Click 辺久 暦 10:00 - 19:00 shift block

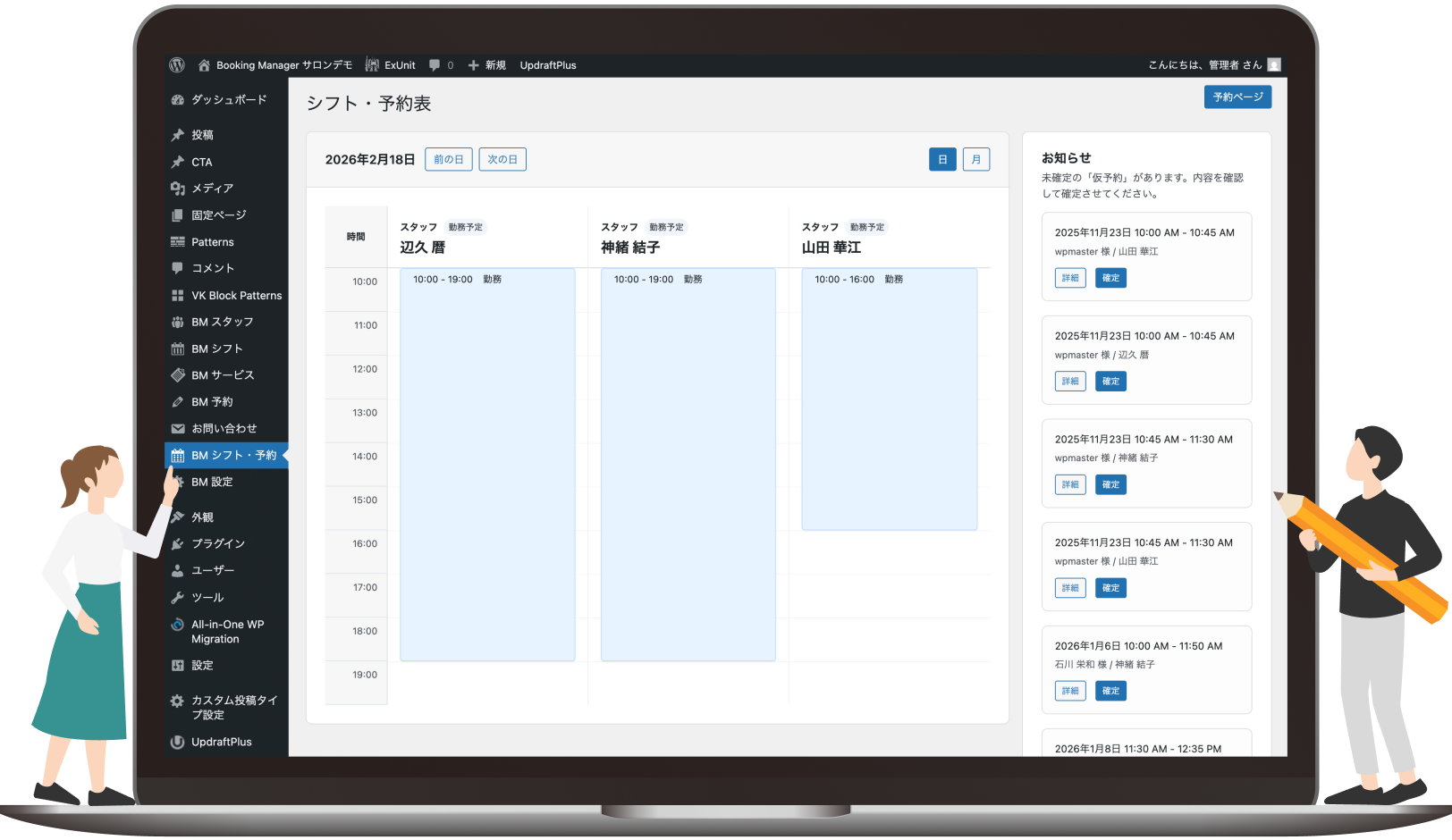point(487,465)
